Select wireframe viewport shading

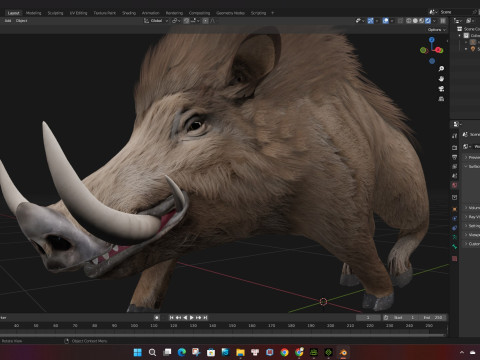point(409,21)
